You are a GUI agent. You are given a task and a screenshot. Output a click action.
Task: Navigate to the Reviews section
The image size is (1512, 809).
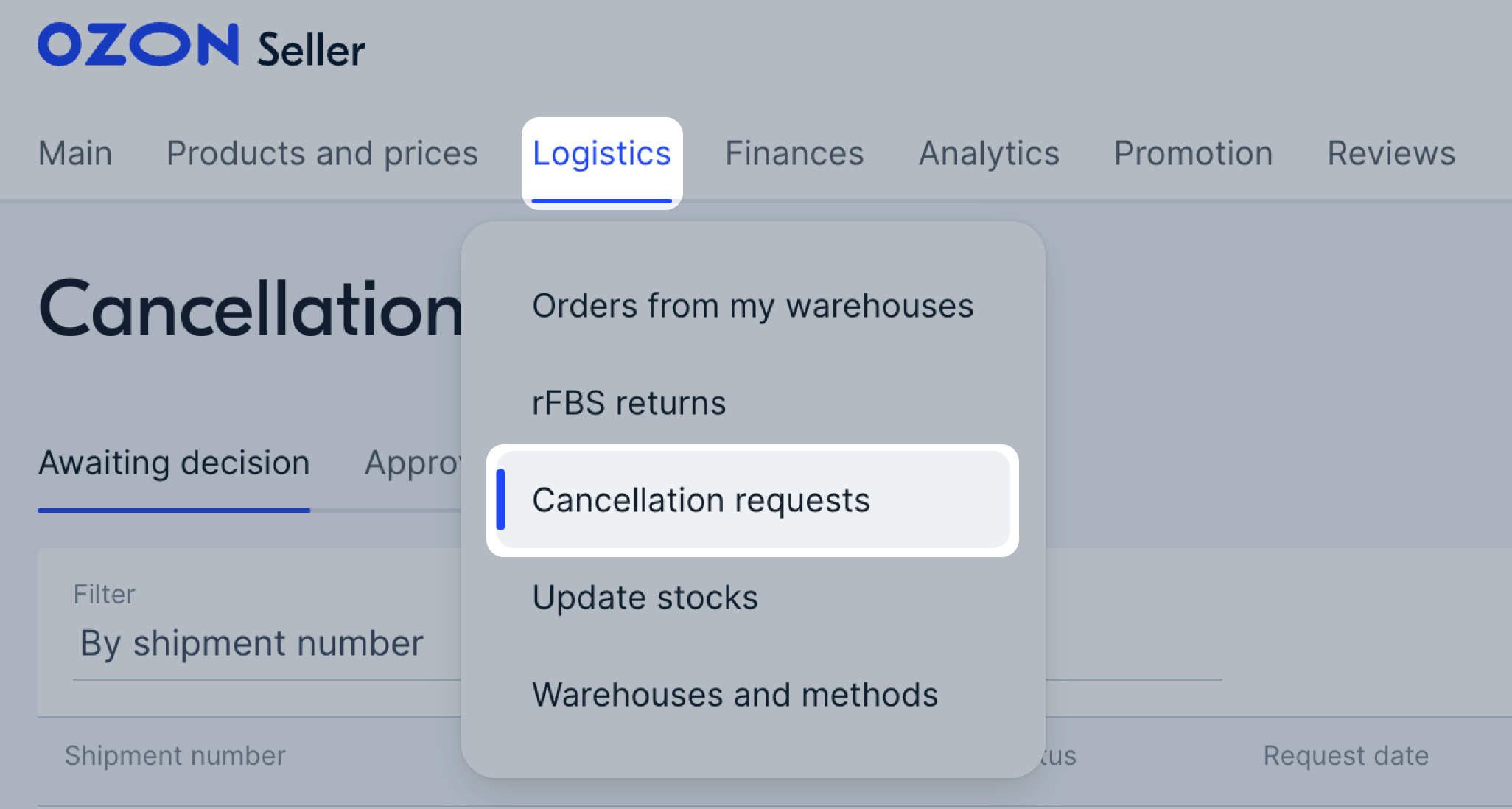pyautogui.click(x=1391, y=153)
